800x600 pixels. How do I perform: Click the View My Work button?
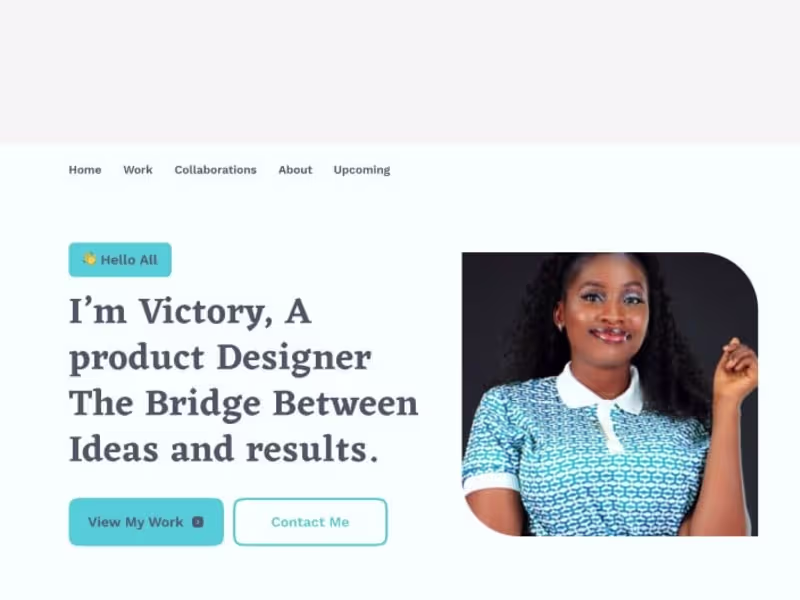[x=146, y=522]
